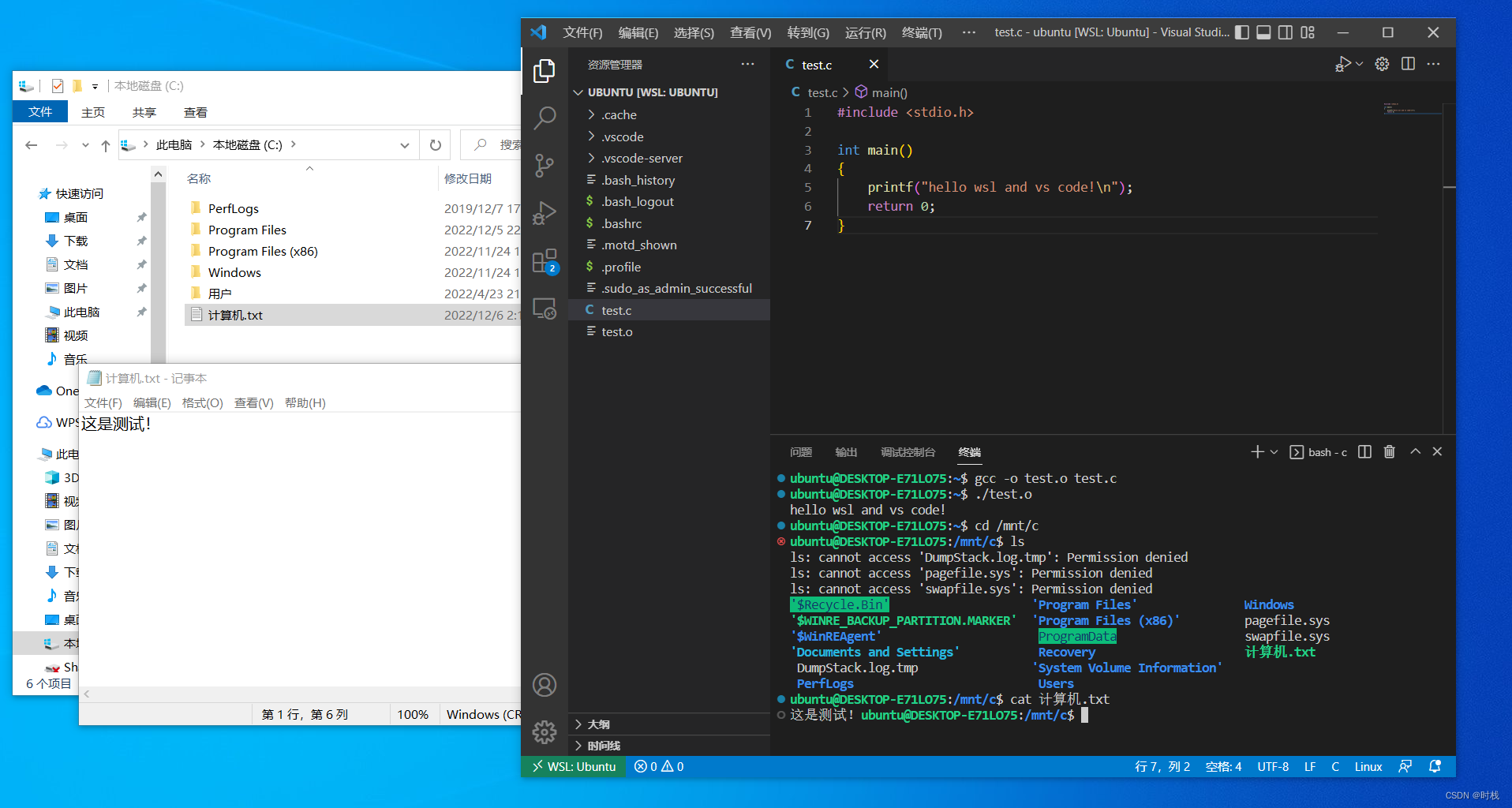Open .bash_history file in Explorer
The image size is (1512, 808).
[x=669, y=180]
